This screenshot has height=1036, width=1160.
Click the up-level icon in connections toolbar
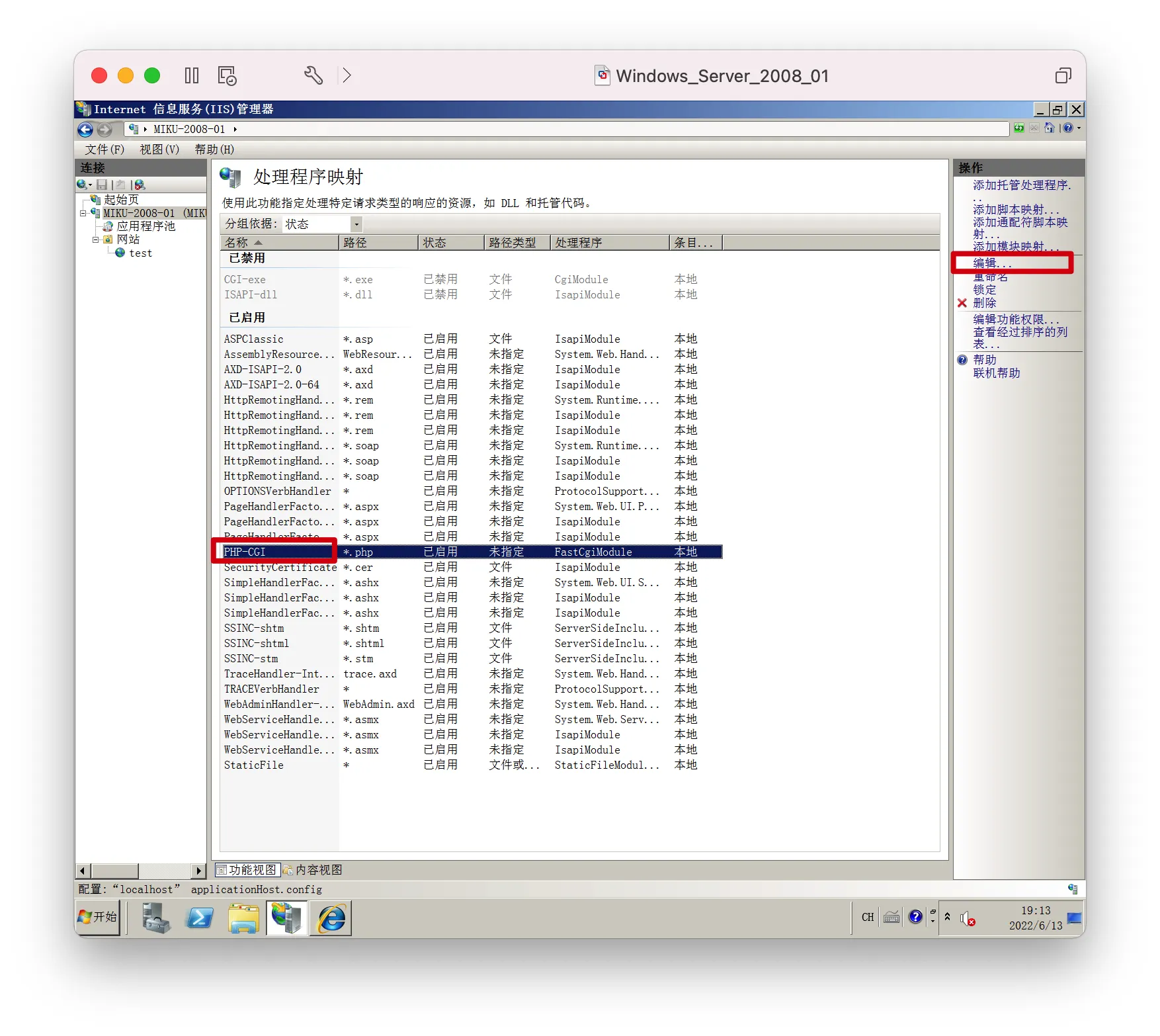120,185
